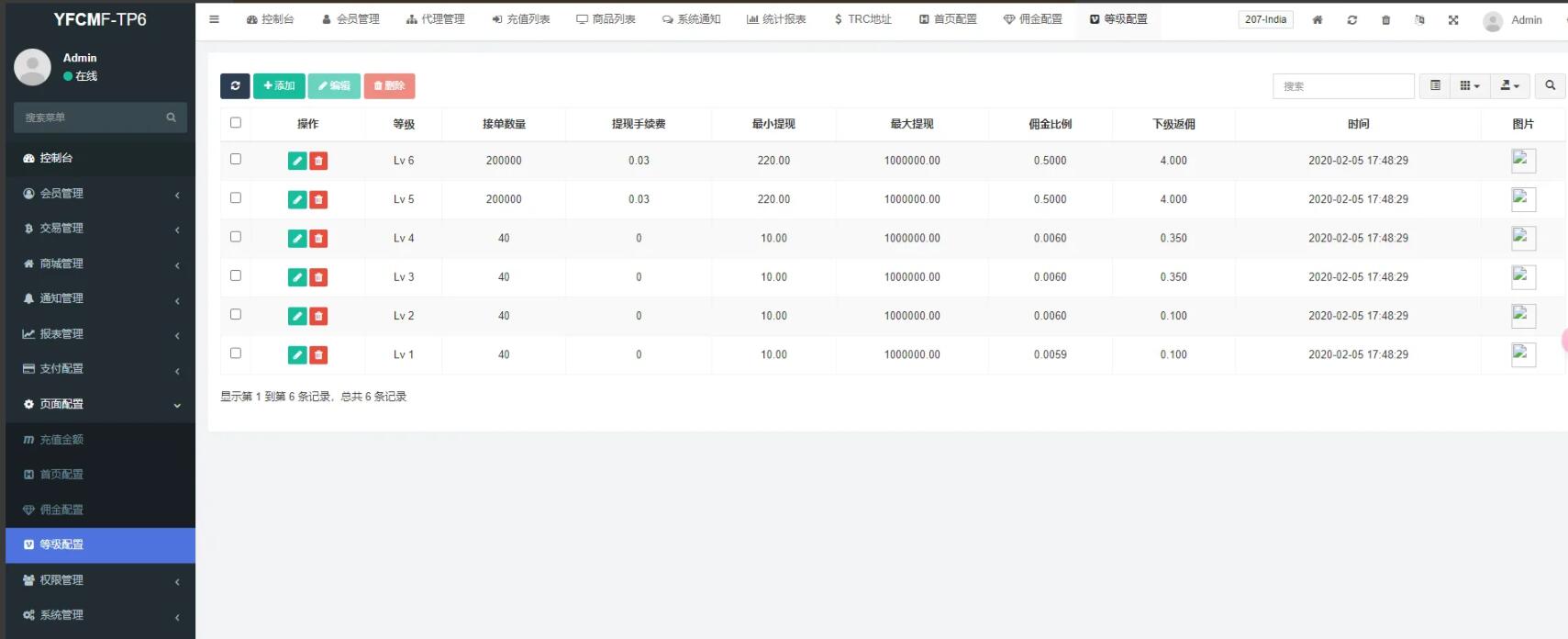This screenshot has width=1568, height=639.
Task: Switch to the 佣金配置 tab
Action: (1033, 19)
